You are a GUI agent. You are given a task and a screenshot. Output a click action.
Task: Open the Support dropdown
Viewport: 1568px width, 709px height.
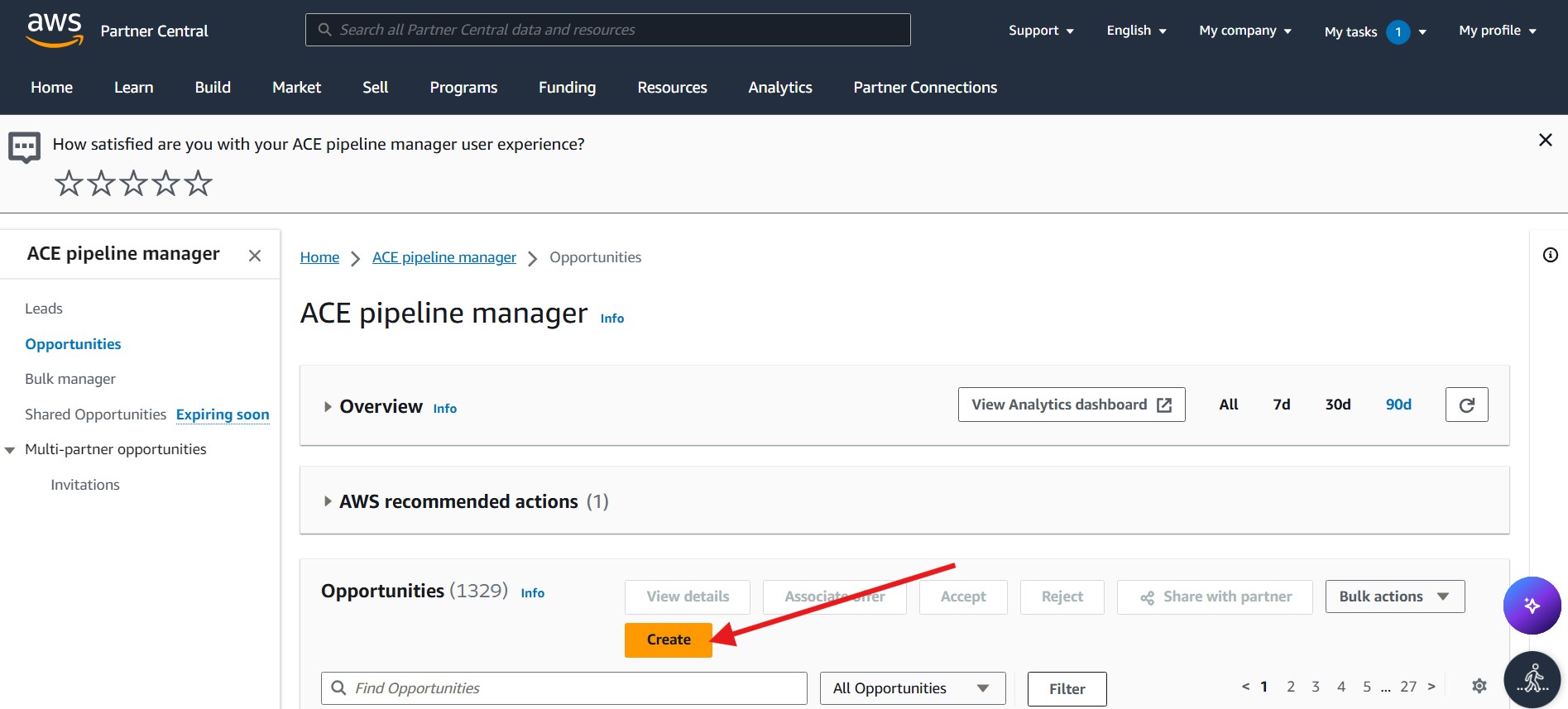1041,31
